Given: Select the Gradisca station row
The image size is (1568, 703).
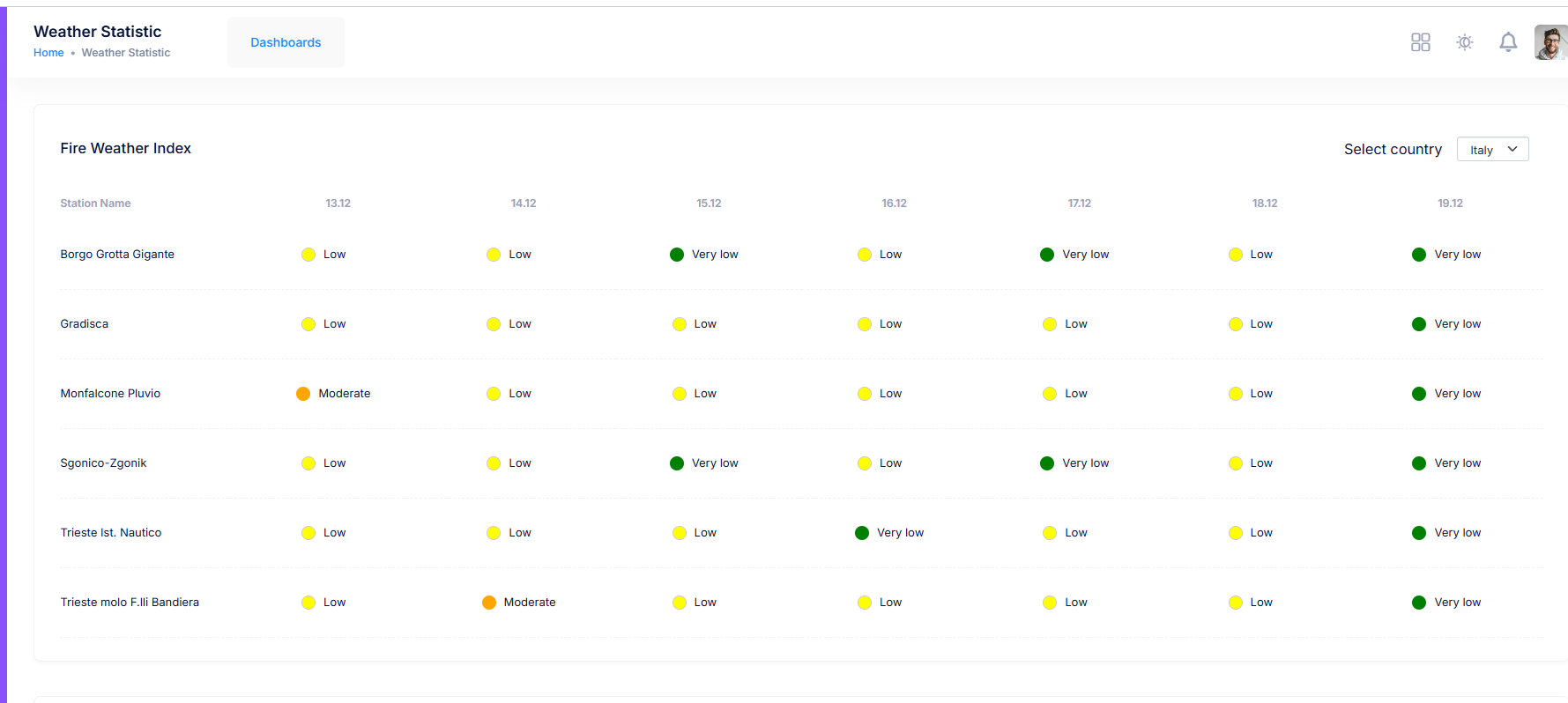Looking at the screenshot, I should tap(801, 324).
